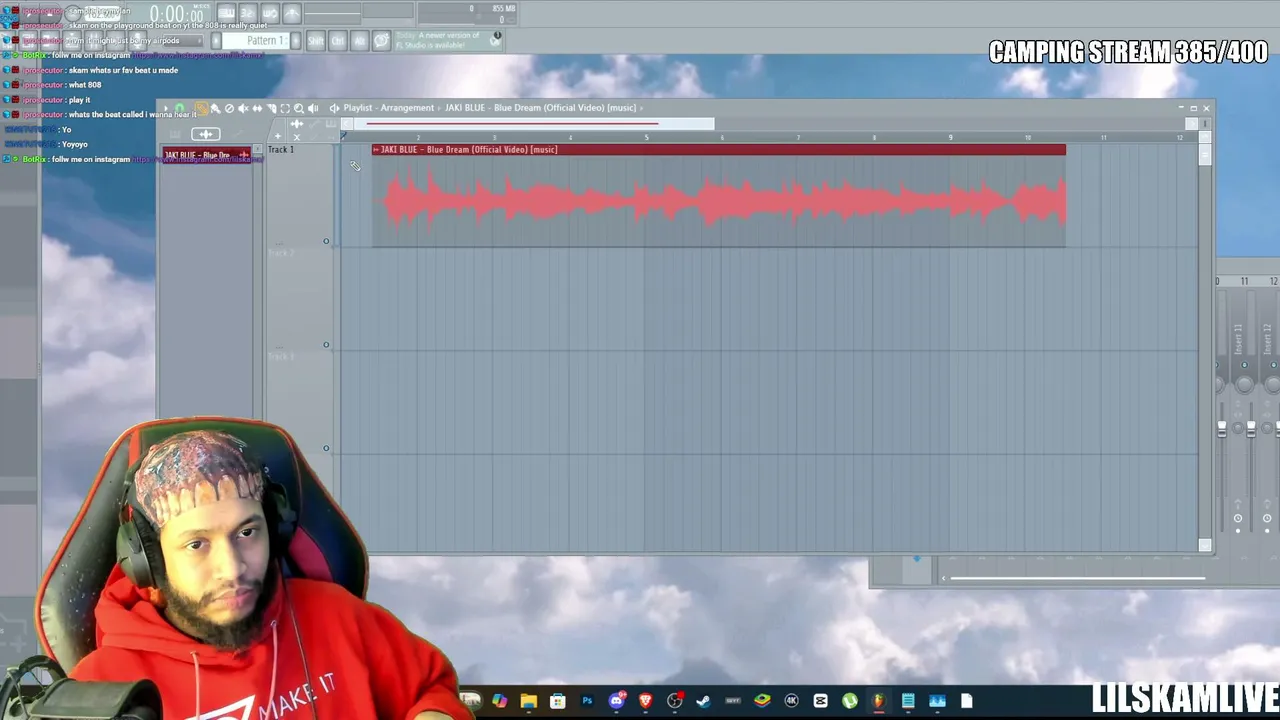Click the Alt button in FL toolbar
The image size is (1280, 720).
click(360, 41)
